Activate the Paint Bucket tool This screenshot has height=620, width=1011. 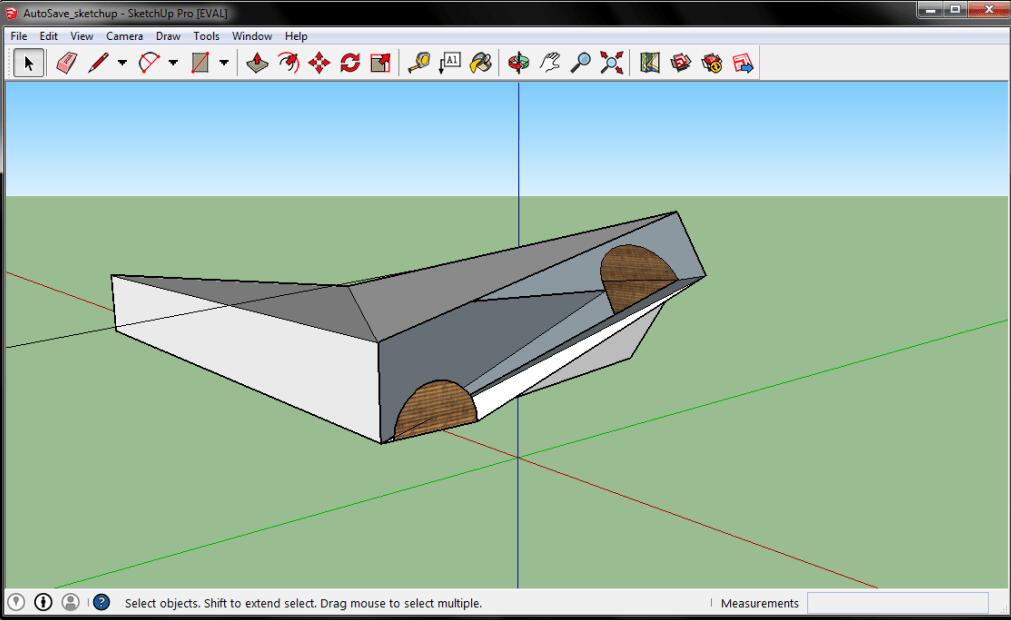tap(481, 63)
